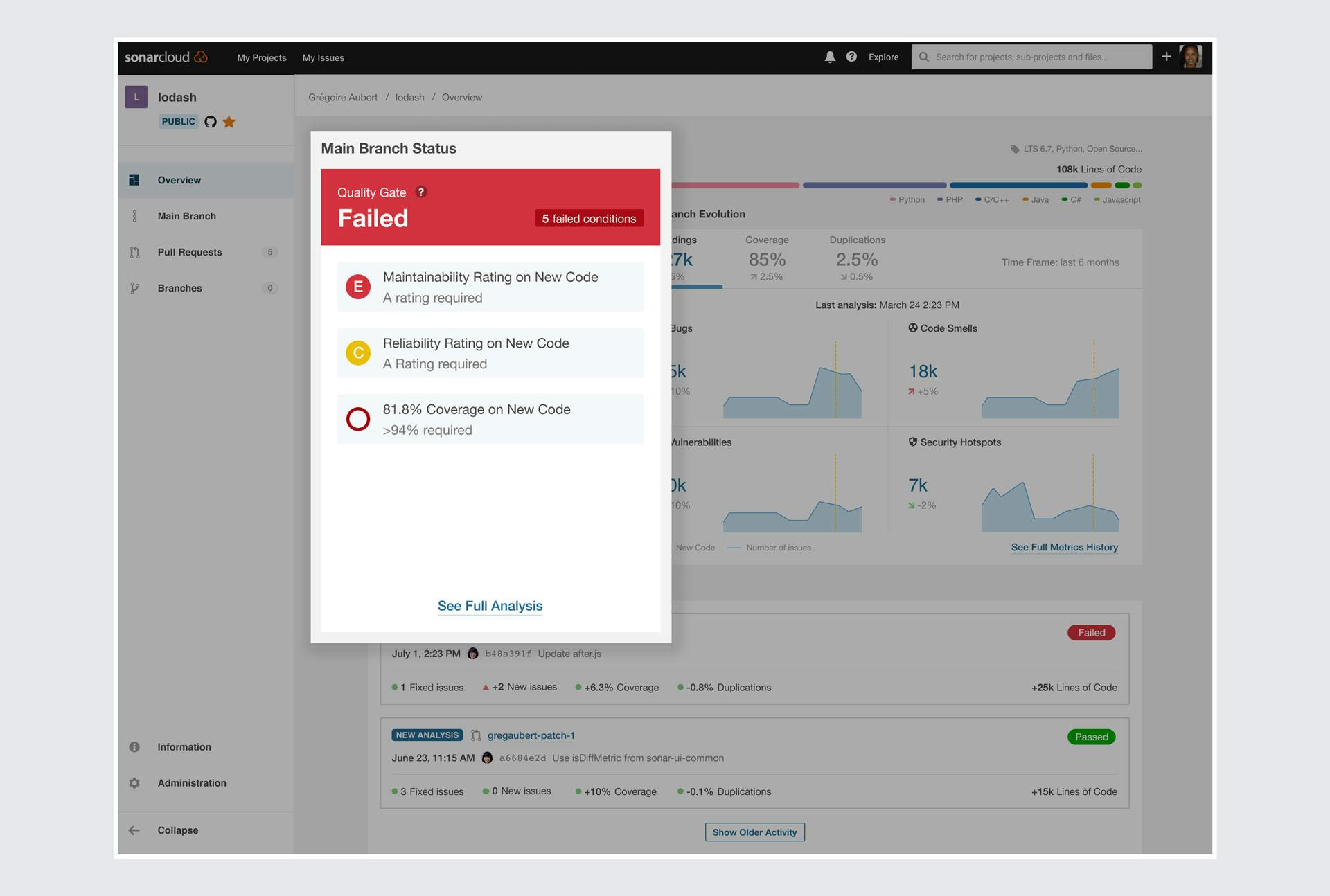Click the SonarCloud logo

166,57
